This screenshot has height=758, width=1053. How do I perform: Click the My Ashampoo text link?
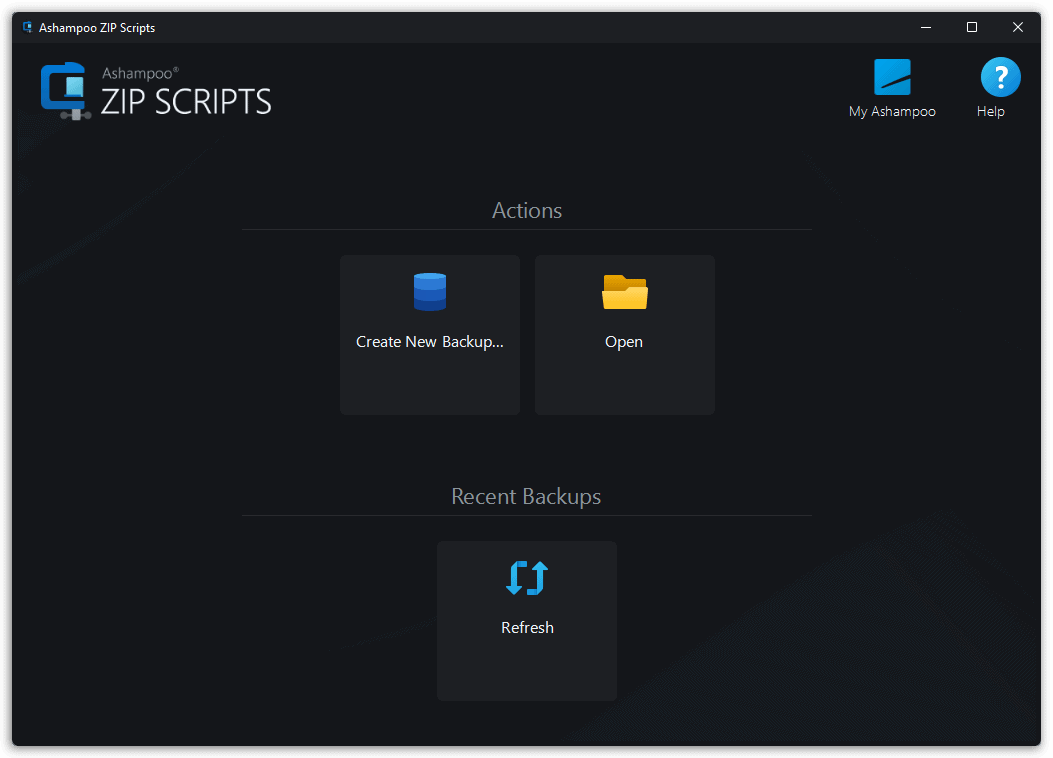click(892, 111)
